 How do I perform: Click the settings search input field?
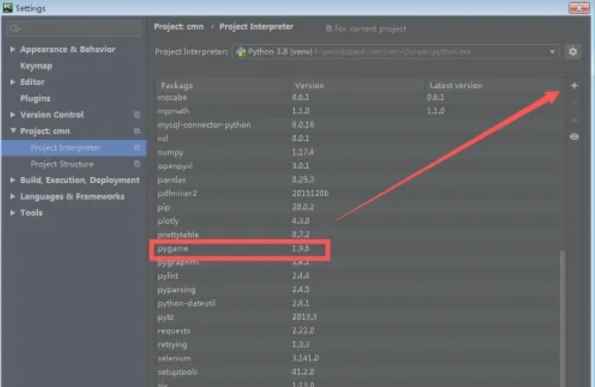pyautogui.click(x=75, y=28)
